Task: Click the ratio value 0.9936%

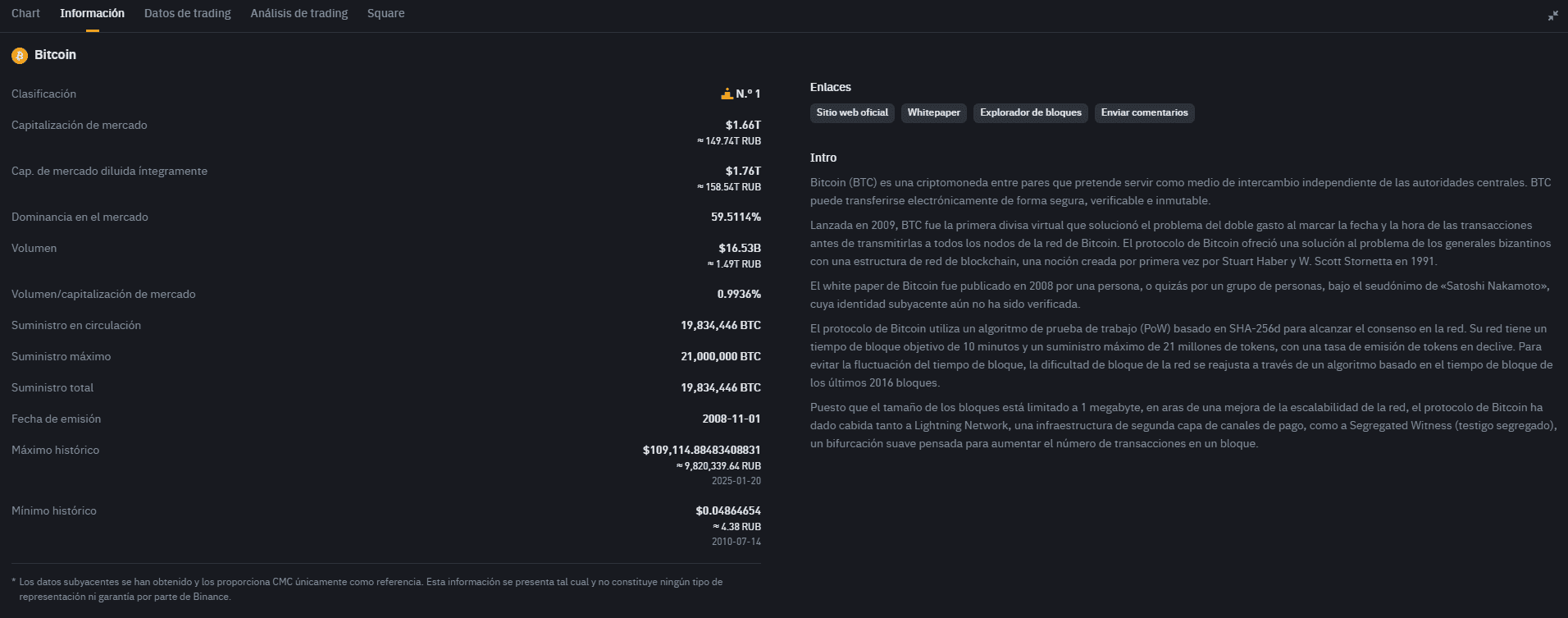Action: tap(739, 294)
